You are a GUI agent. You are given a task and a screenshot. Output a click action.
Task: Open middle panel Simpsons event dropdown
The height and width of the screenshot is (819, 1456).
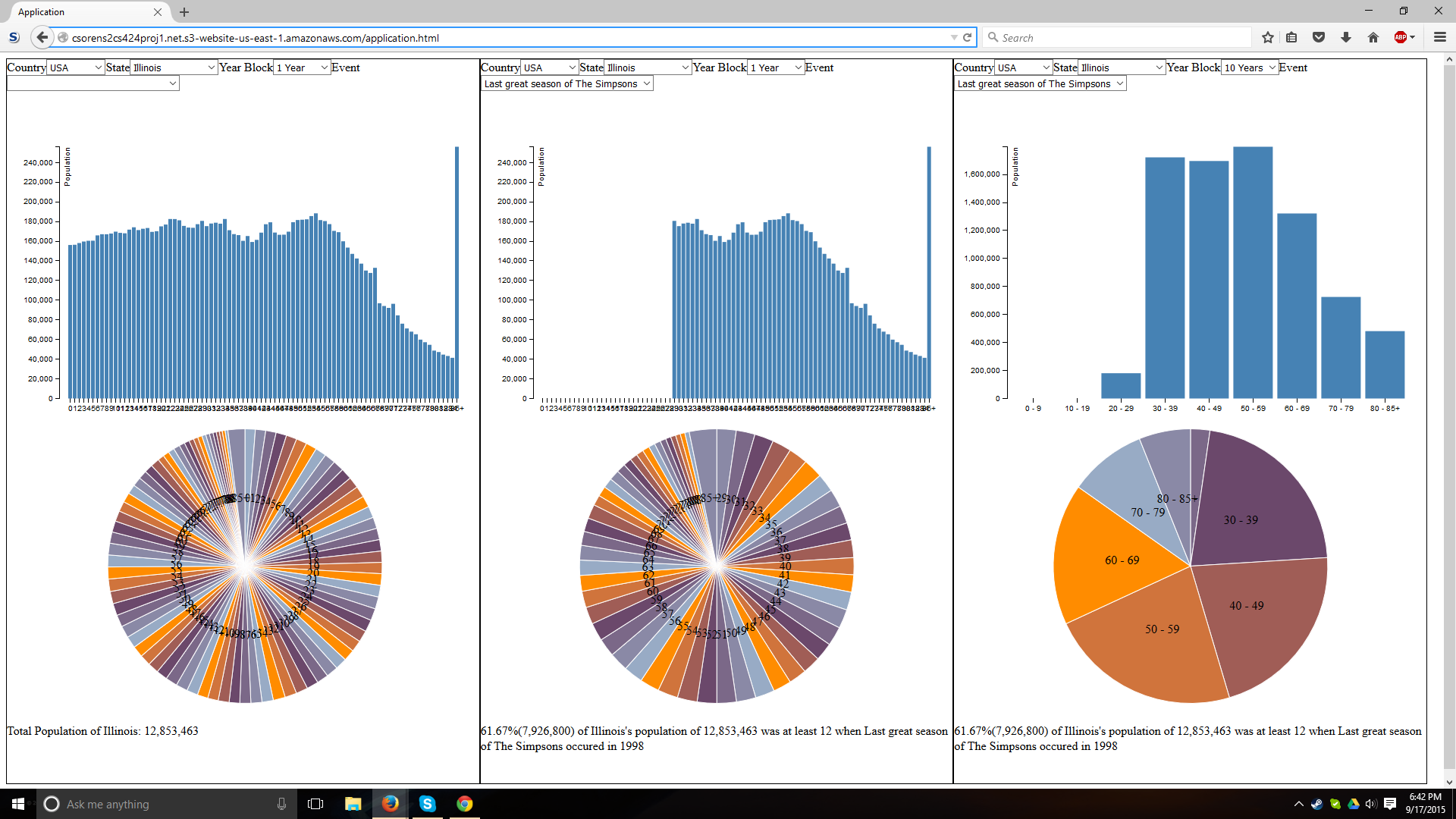pyautogui.click(x=567, y=83)
